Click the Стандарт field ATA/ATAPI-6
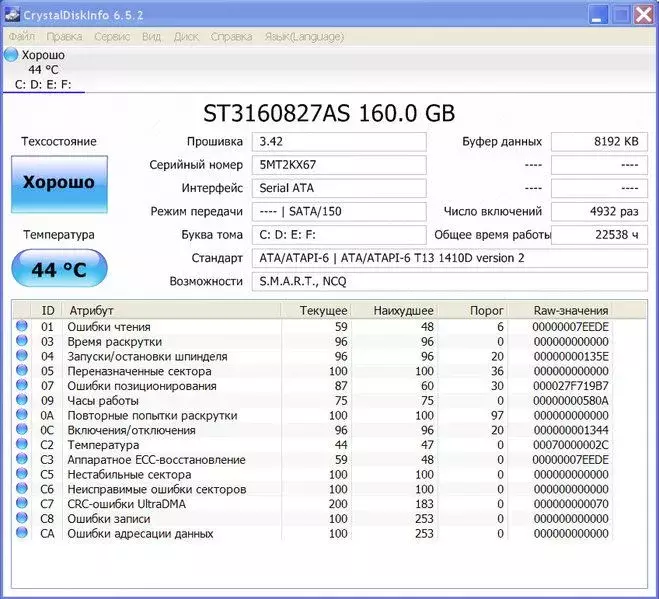Screen dimensions: 659x599 450,258
